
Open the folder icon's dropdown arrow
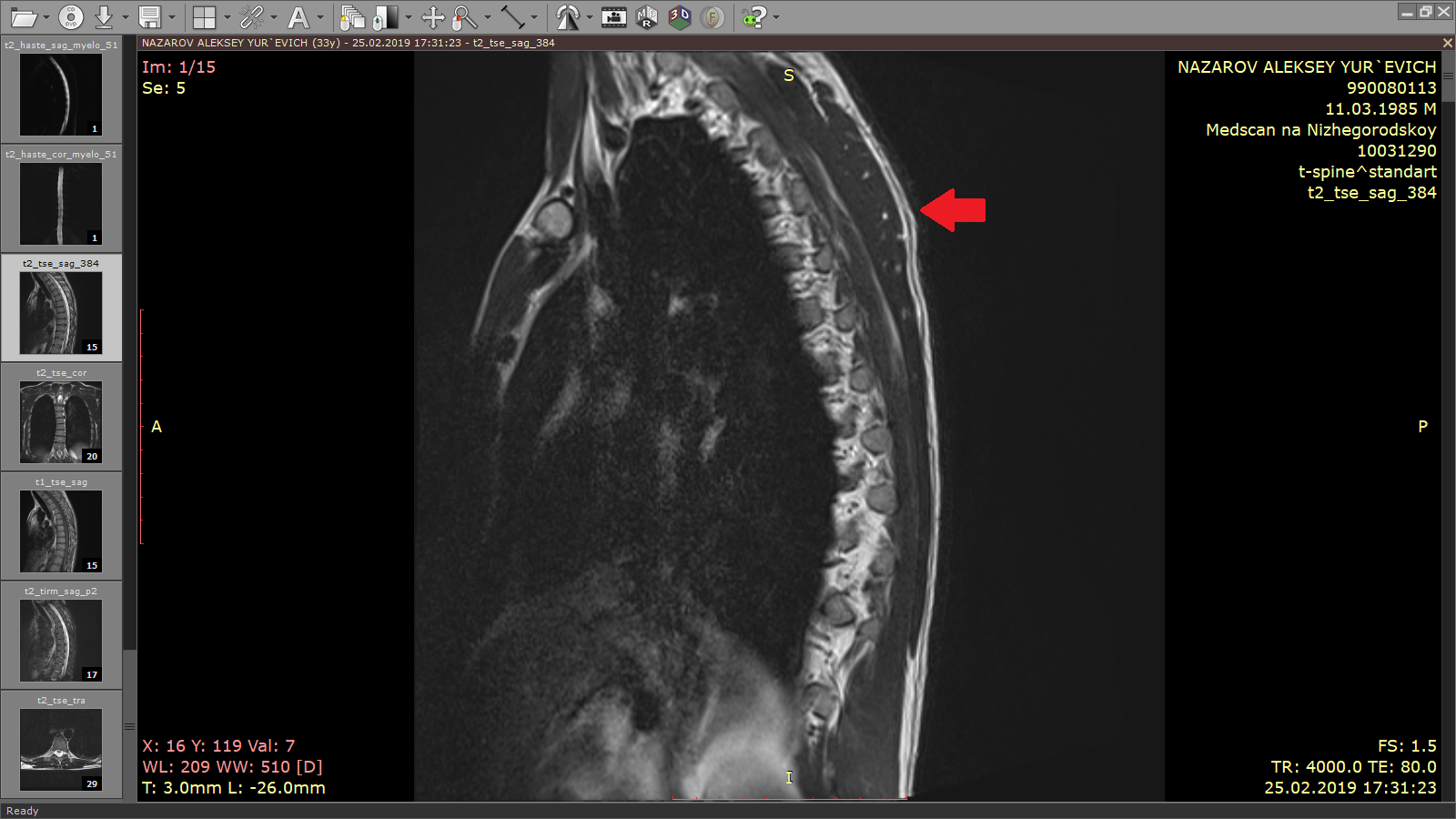click(46, 17)
